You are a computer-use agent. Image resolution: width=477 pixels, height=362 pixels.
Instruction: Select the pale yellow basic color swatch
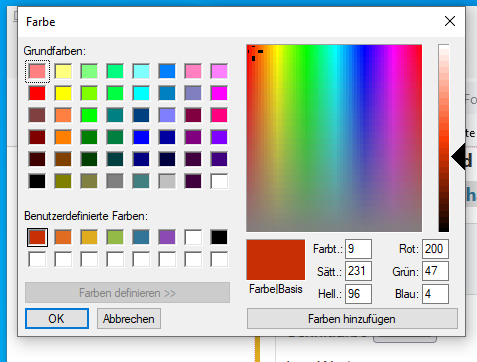(x=63, y=71)
